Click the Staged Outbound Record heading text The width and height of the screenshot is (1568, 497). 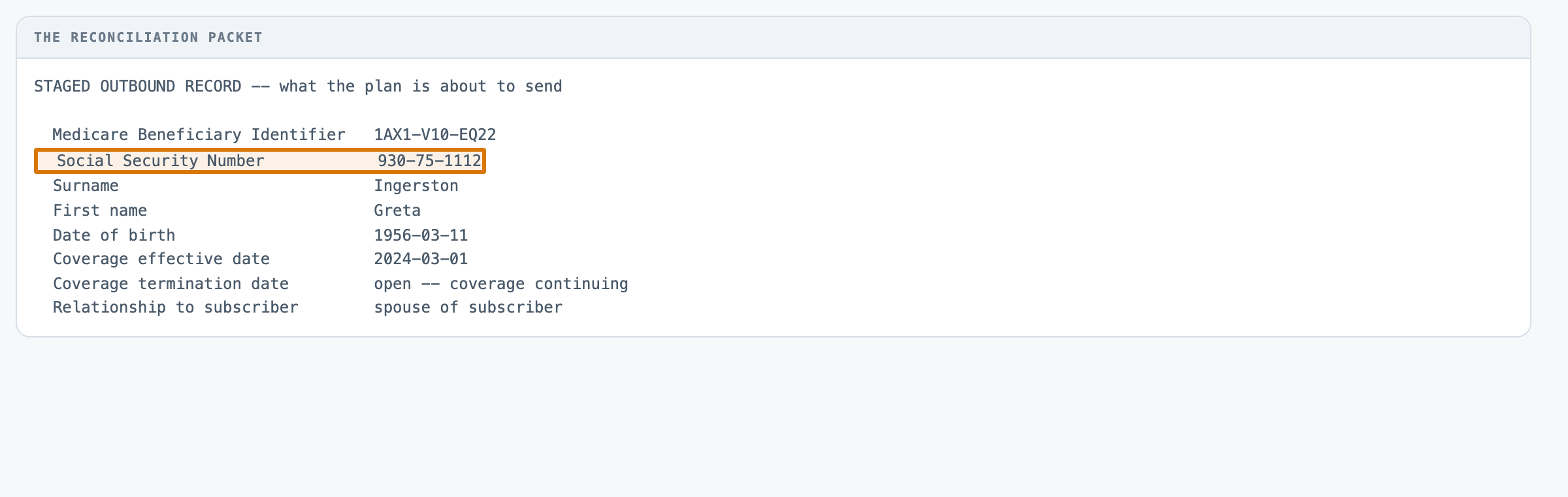[138, 86]
